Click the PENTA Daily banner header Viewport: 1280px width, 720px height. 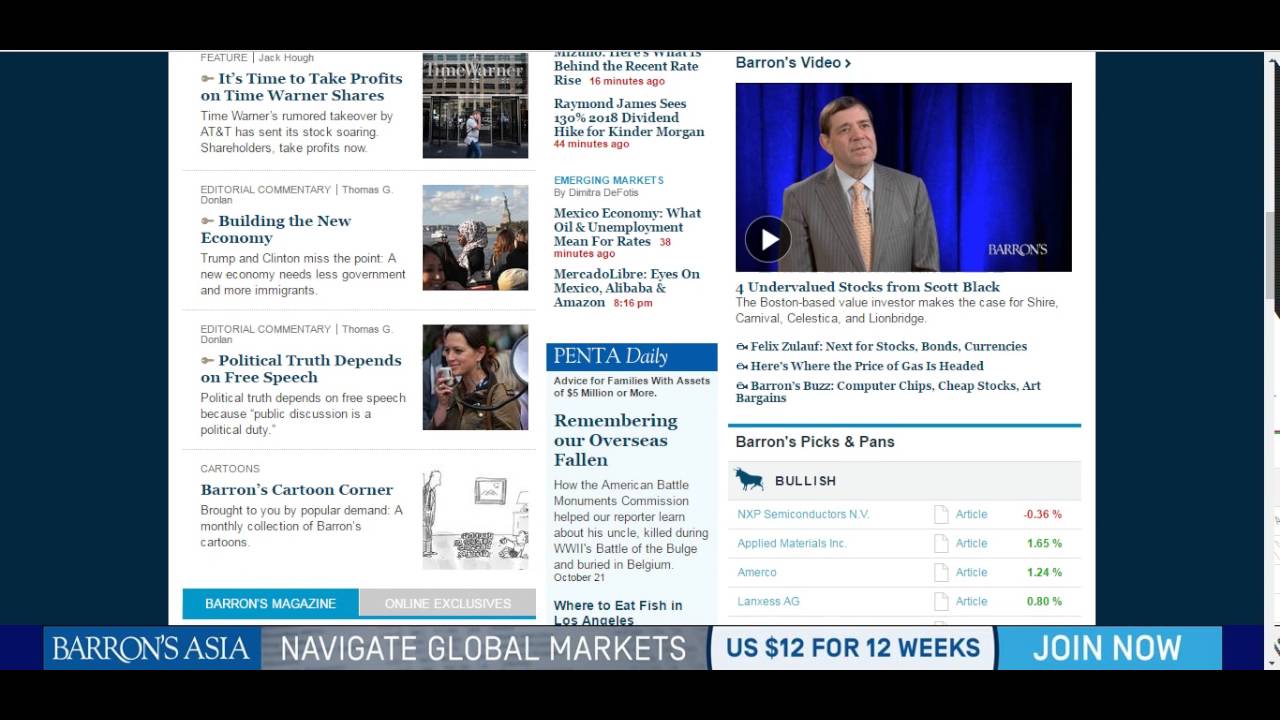coord(632,357)
